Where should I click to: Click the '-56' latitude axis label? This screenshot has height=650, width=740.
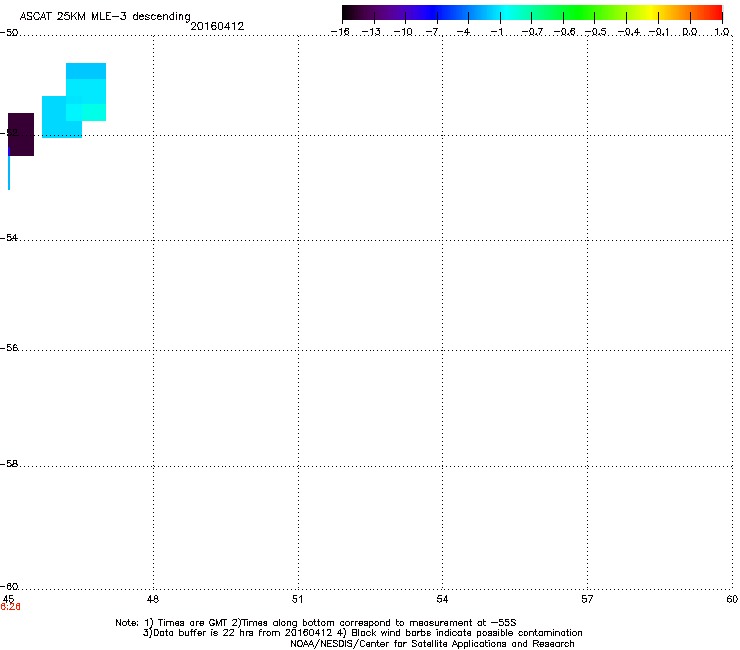pos(9,347)
